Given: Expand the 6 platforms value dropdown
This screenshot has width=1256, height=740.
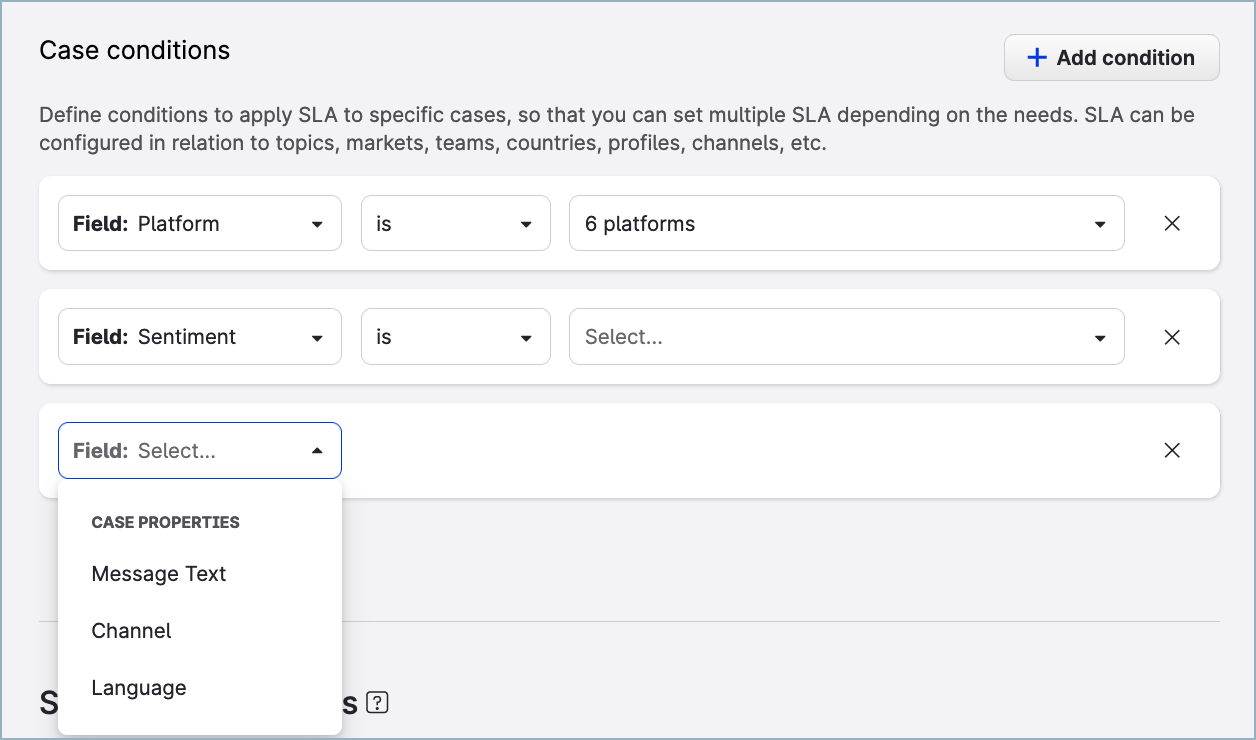Looking at the screenshot, I should click(x=845, y=223).
